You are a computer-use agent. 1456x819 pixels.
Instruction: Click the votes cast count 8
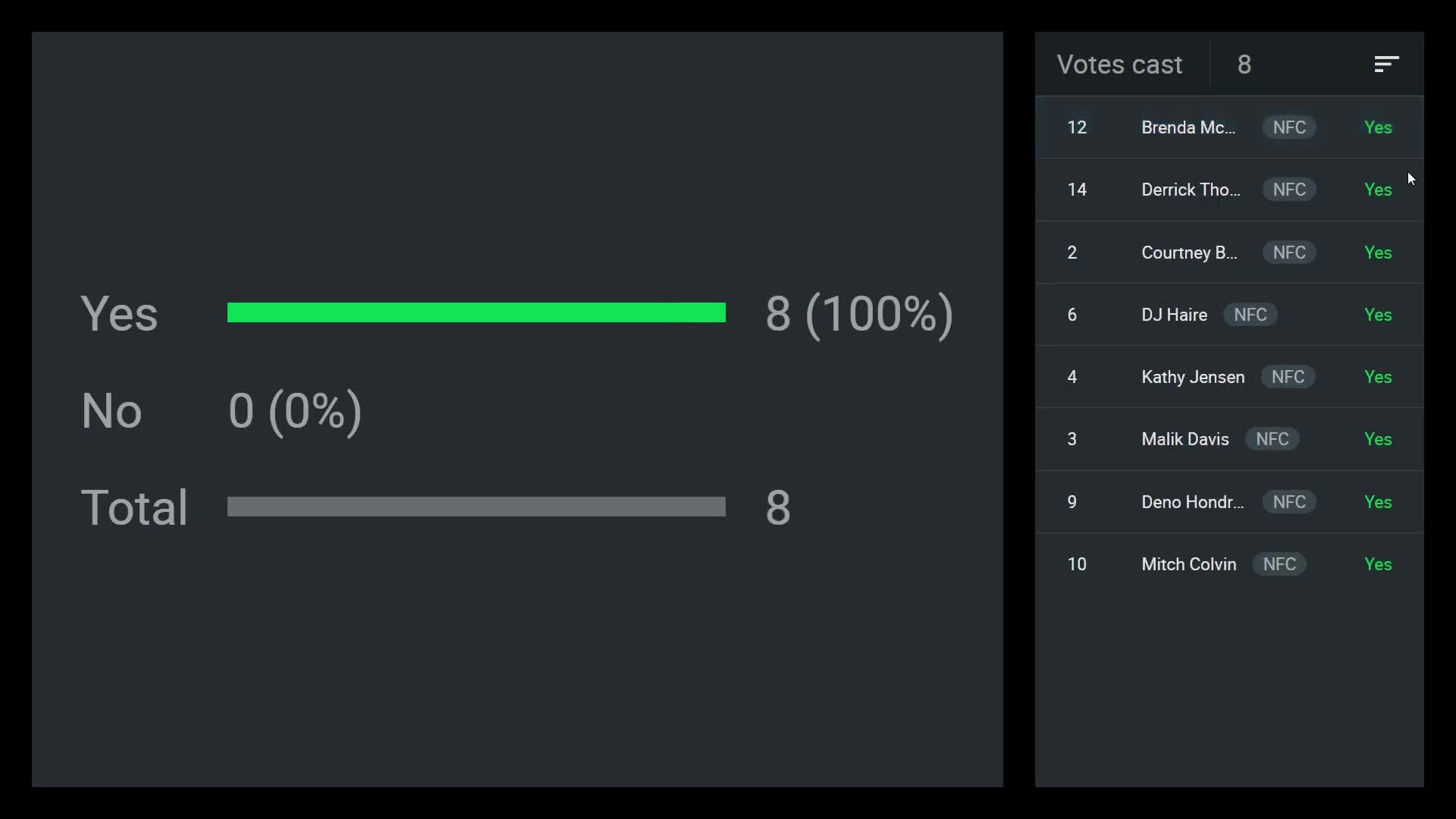1244,64
